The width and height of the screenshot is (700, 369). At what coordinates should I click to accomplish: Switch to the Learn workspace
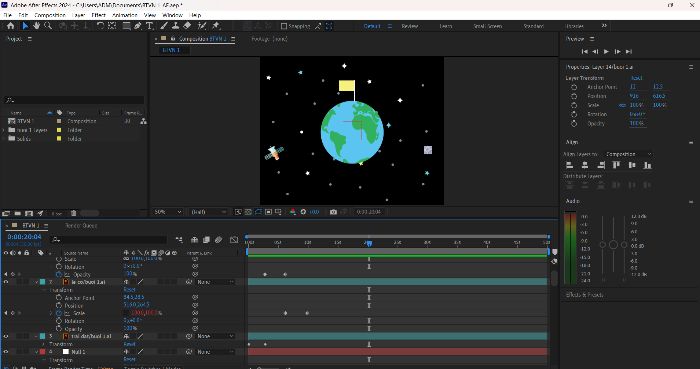click(446, 26)
